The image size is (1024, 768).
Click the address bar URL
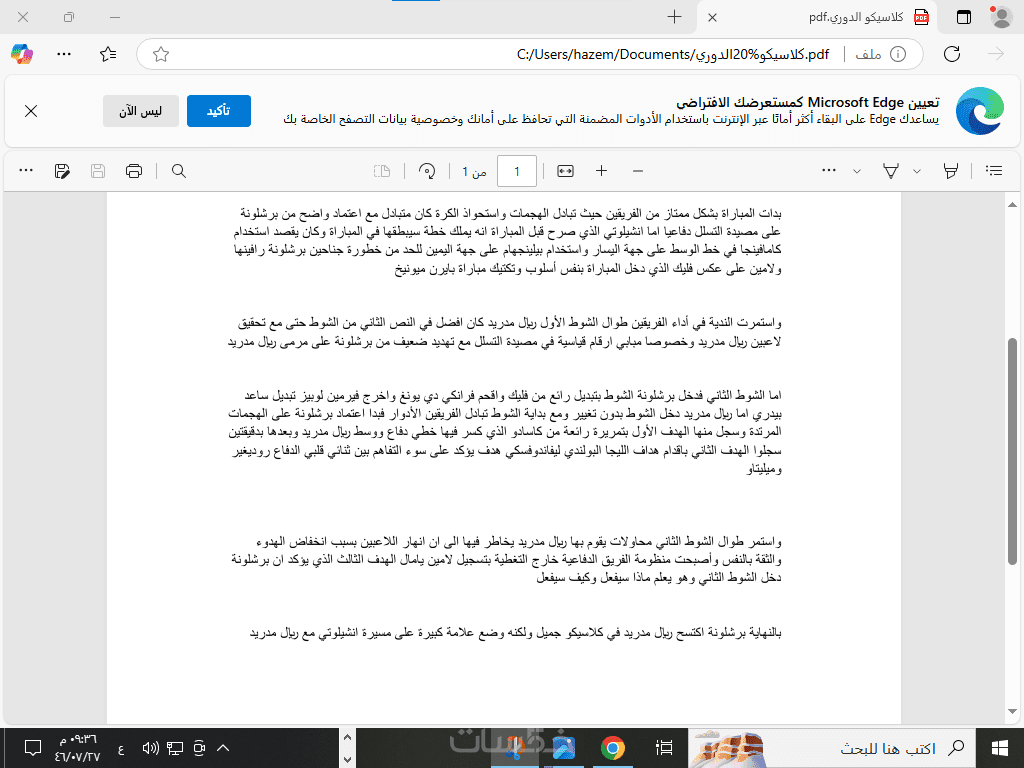point(673,54)
